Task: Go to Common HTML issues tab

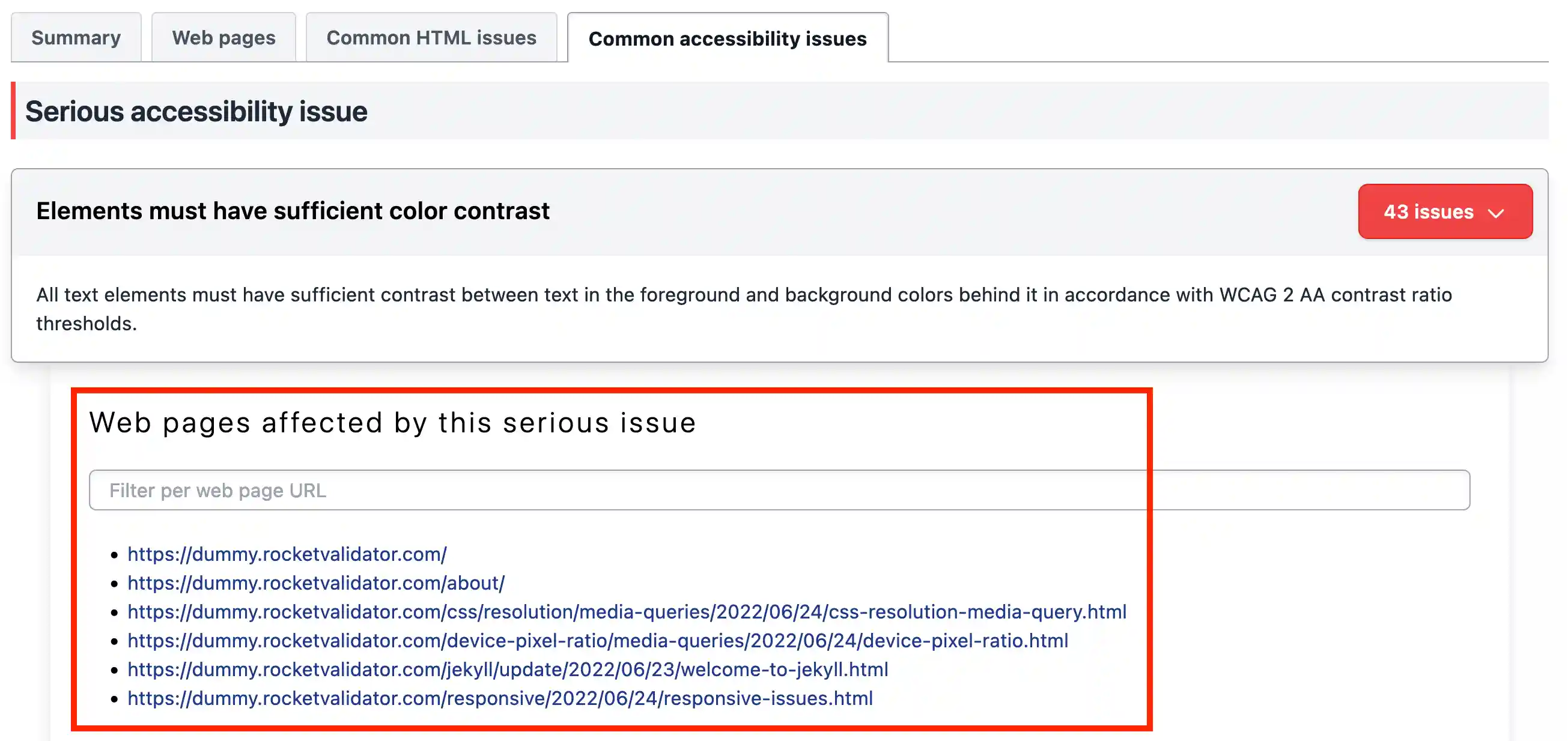Action: (431, 38)
